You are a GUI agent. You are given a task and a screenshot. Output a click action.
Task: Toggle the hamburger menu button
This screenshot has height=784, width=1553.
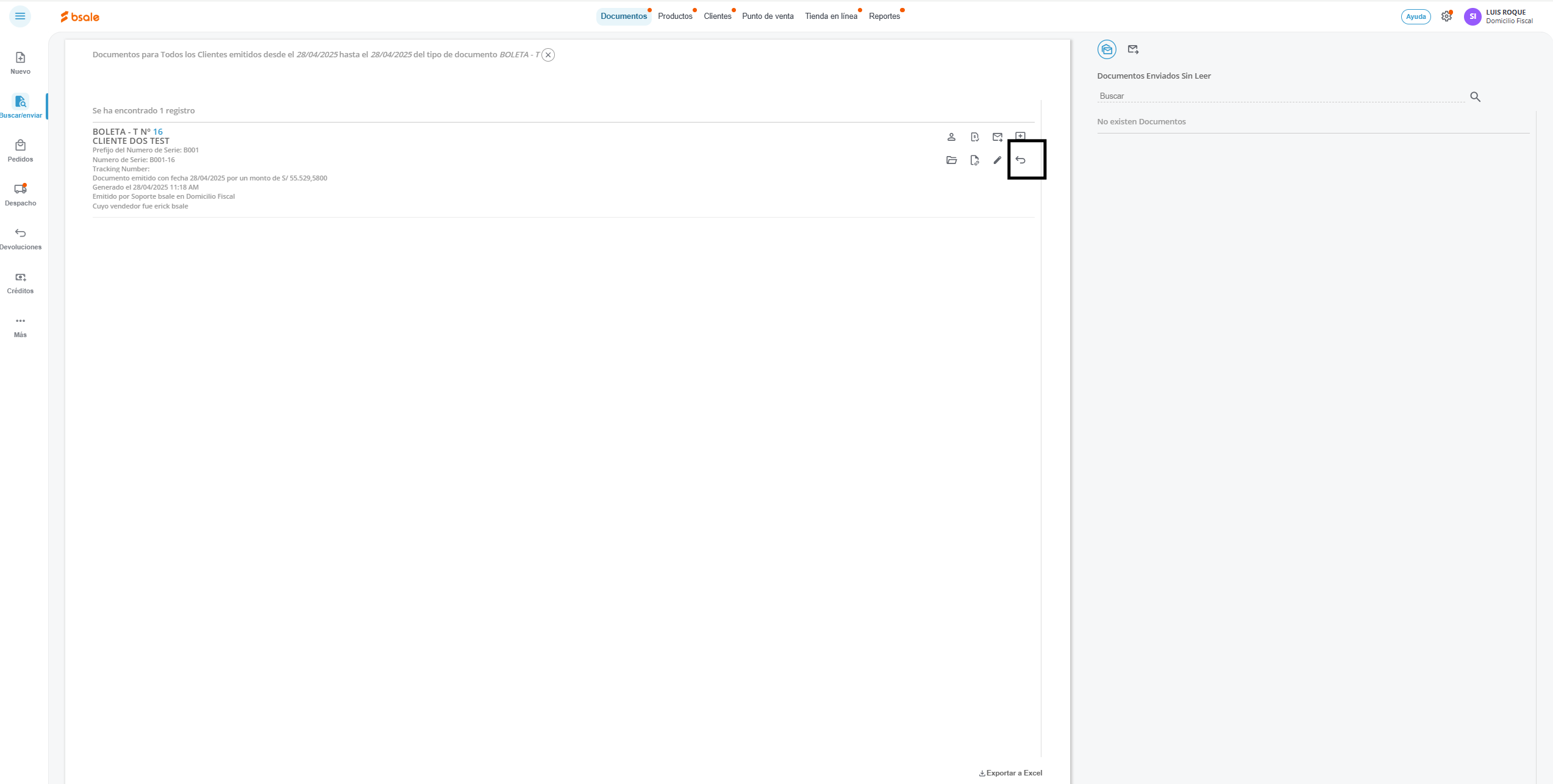tap(20, 16)
